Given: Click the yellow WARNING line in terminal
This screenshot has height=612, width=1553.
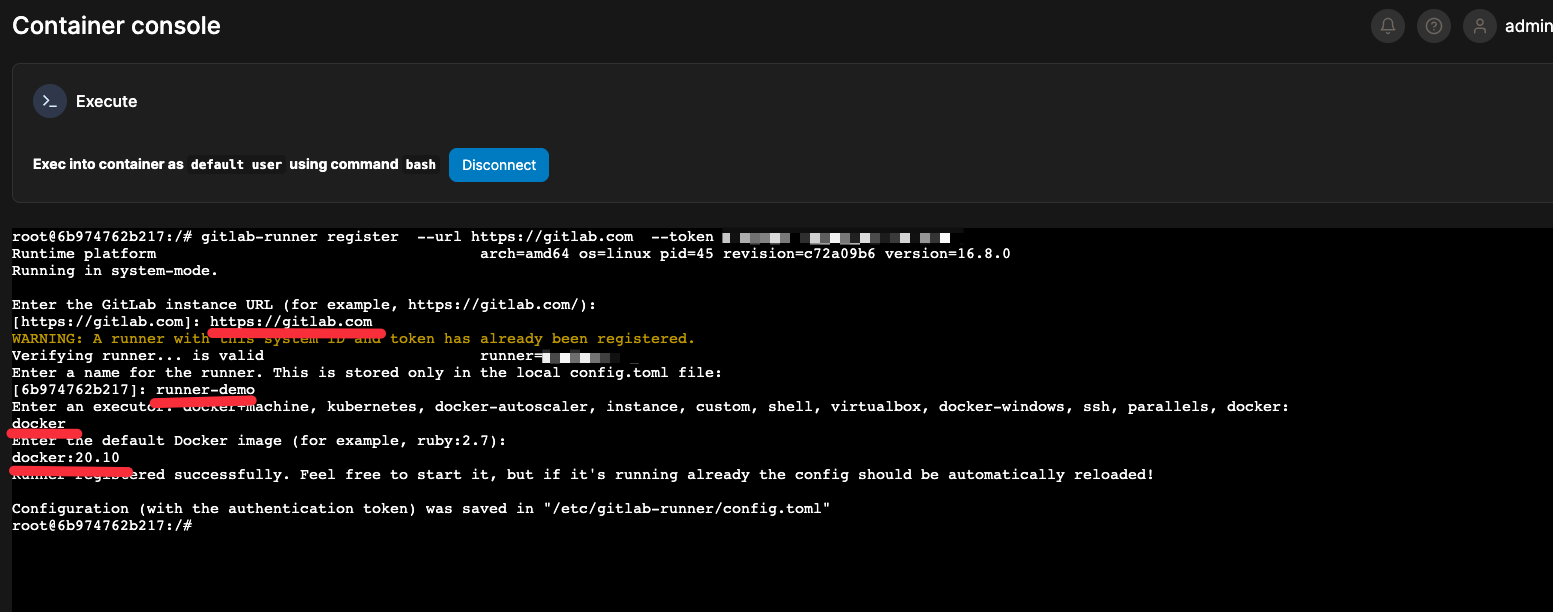Looking at the screenshot, I should (x=352, y=339).
